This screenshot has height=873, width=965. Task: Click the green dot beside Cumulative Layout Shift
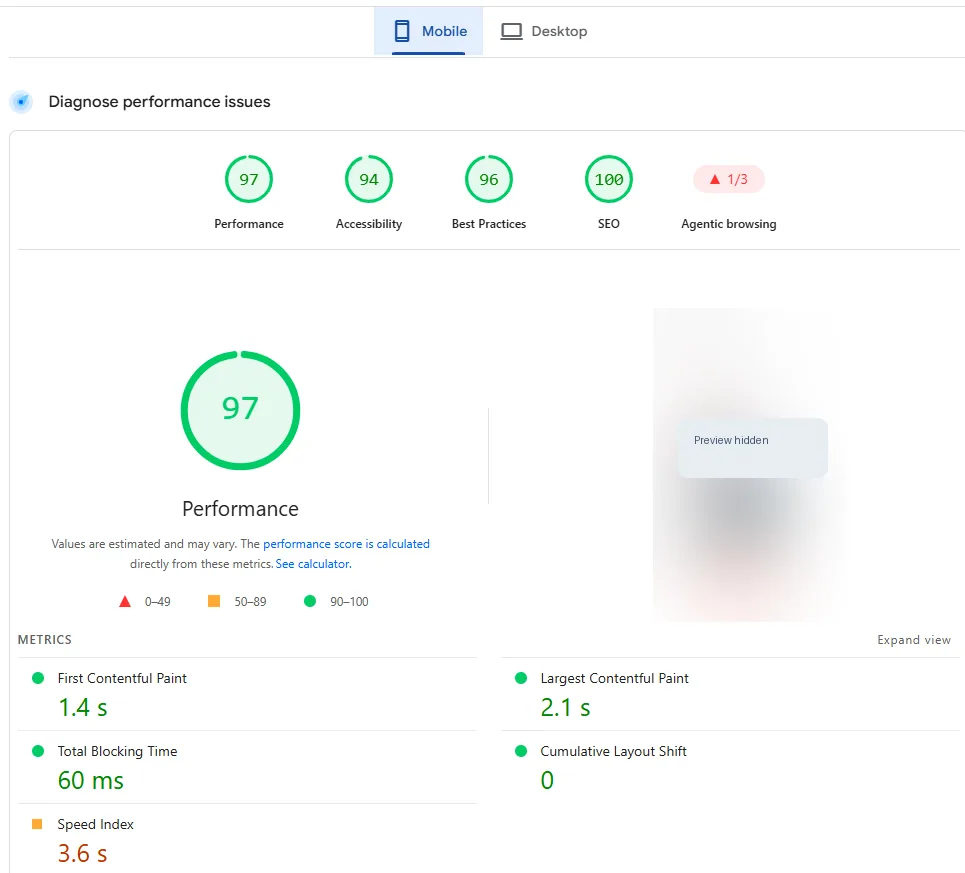(521, 751)
